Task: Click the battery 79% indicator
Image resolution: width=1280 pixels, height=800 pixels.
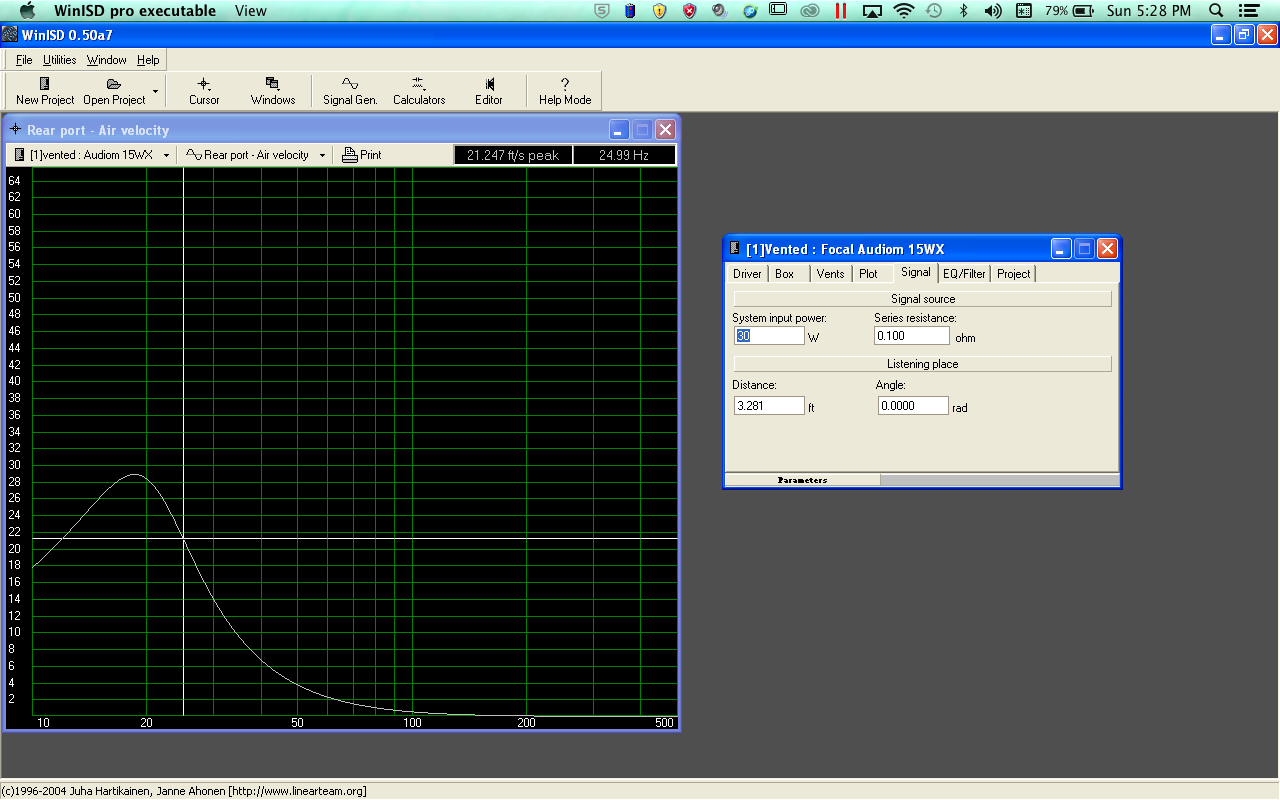Action: pyautogui.click(x=1071, y=11)
